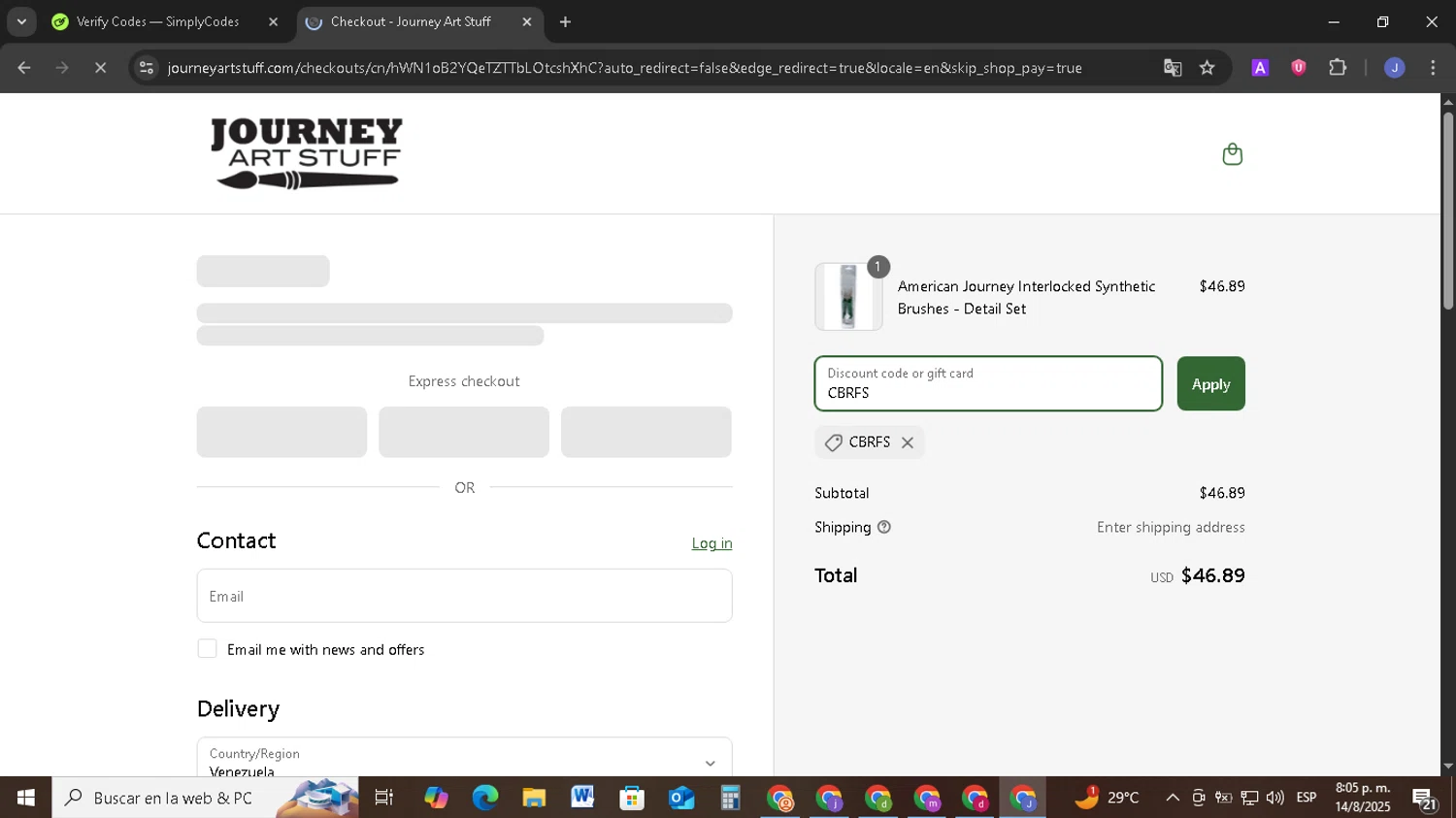Image resolution: width=1456 pixels, height=818 pixels.
Task: Click the address bar URL
Action: click(624, 68)
